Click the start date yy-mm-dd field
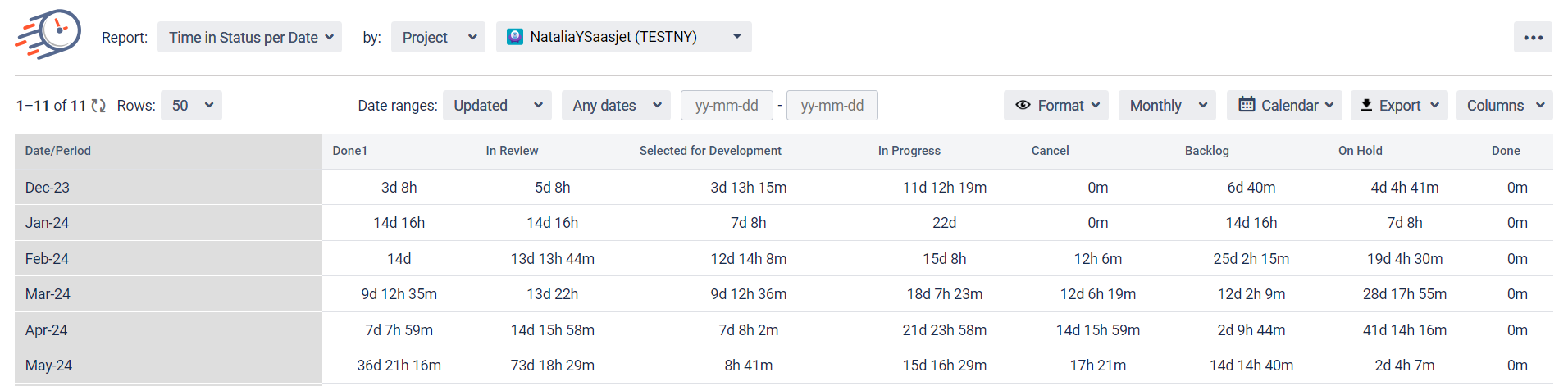Image resolution: width=1568 pixels, height=386 pixels. pyautogui.click(x=727, y=105)
